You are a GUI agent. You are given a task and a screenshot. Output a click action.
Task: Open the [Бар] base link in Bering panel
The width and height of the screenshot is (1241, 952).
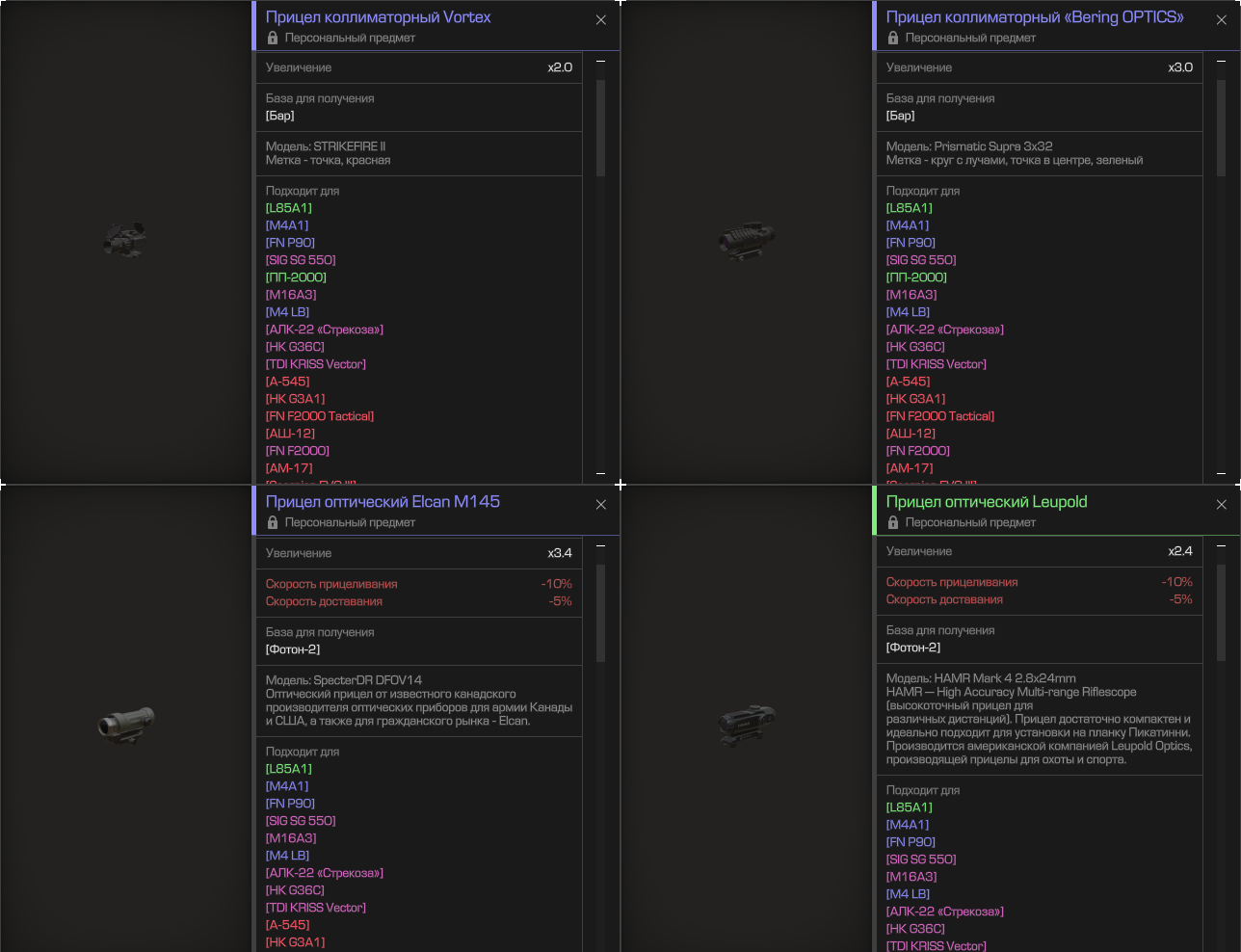[901, 116]
